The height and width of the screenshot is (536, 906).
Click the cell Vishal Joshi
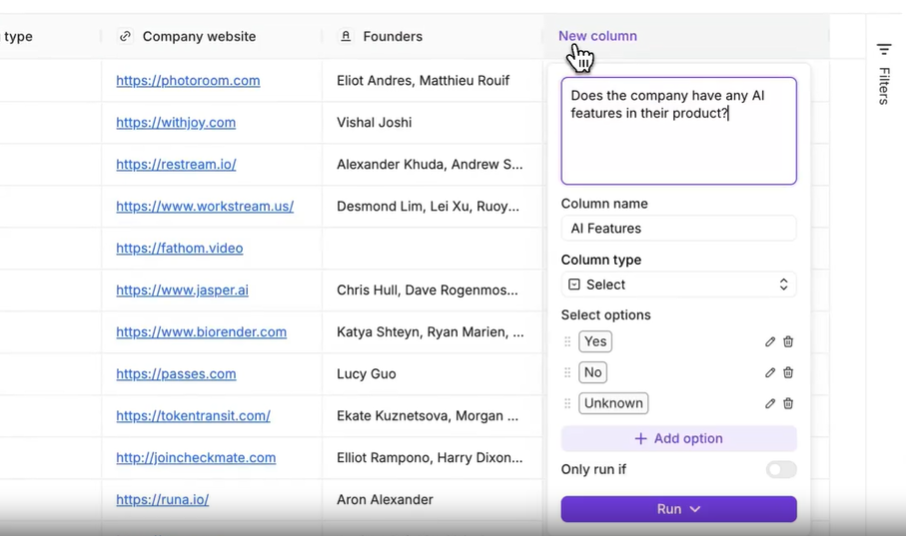click(432, 122)
